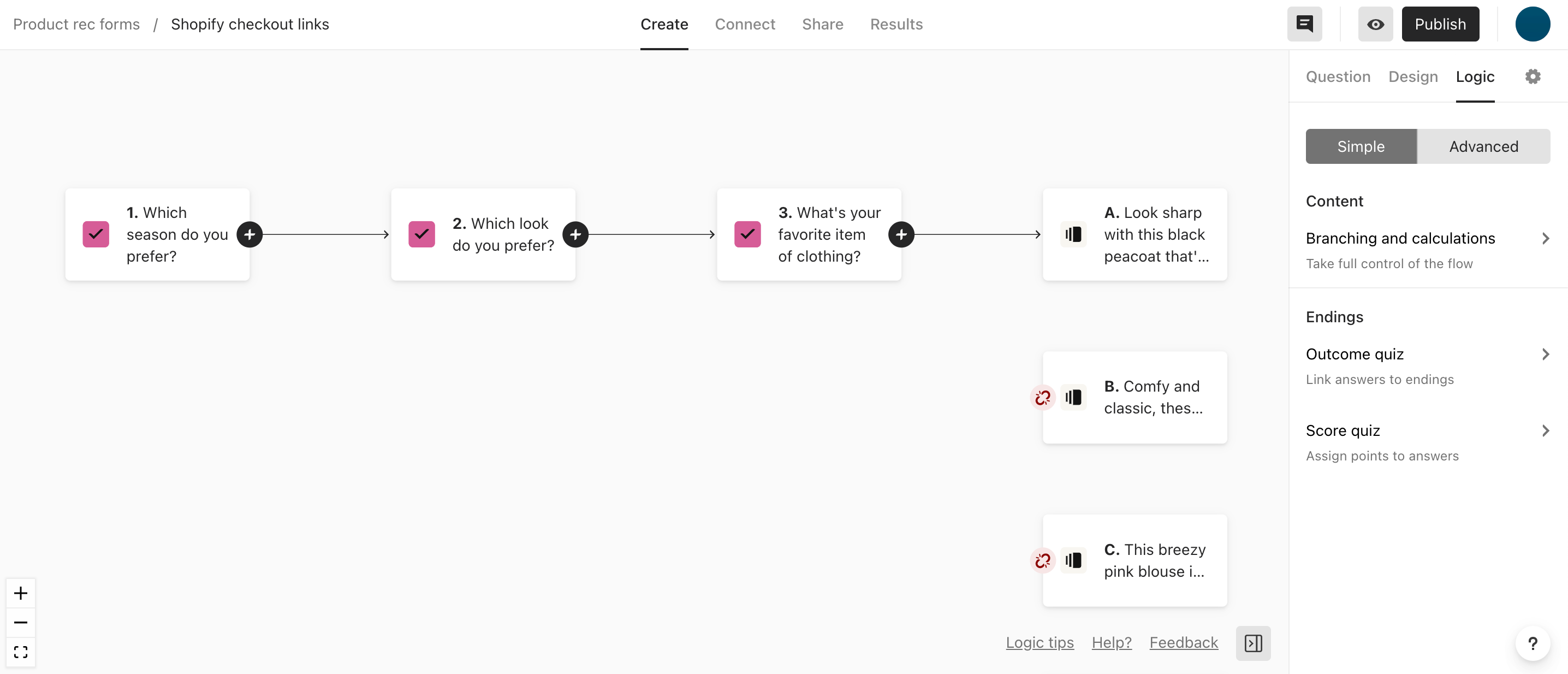Expand Score quiz option
1568x674 pixels.
tap(1427, 442)
